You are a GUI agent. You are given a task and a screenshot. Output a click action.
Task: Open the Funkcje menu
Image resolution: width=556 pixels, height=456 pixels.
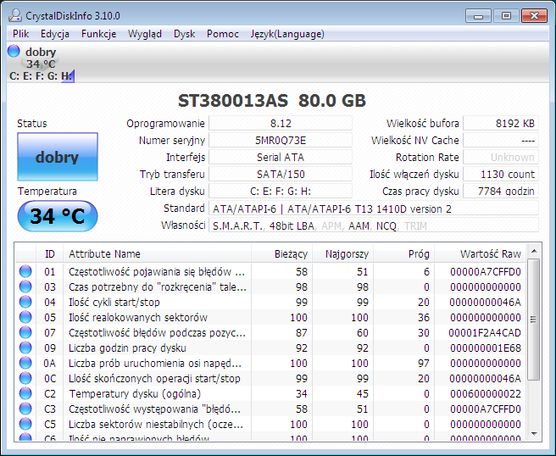99,34
